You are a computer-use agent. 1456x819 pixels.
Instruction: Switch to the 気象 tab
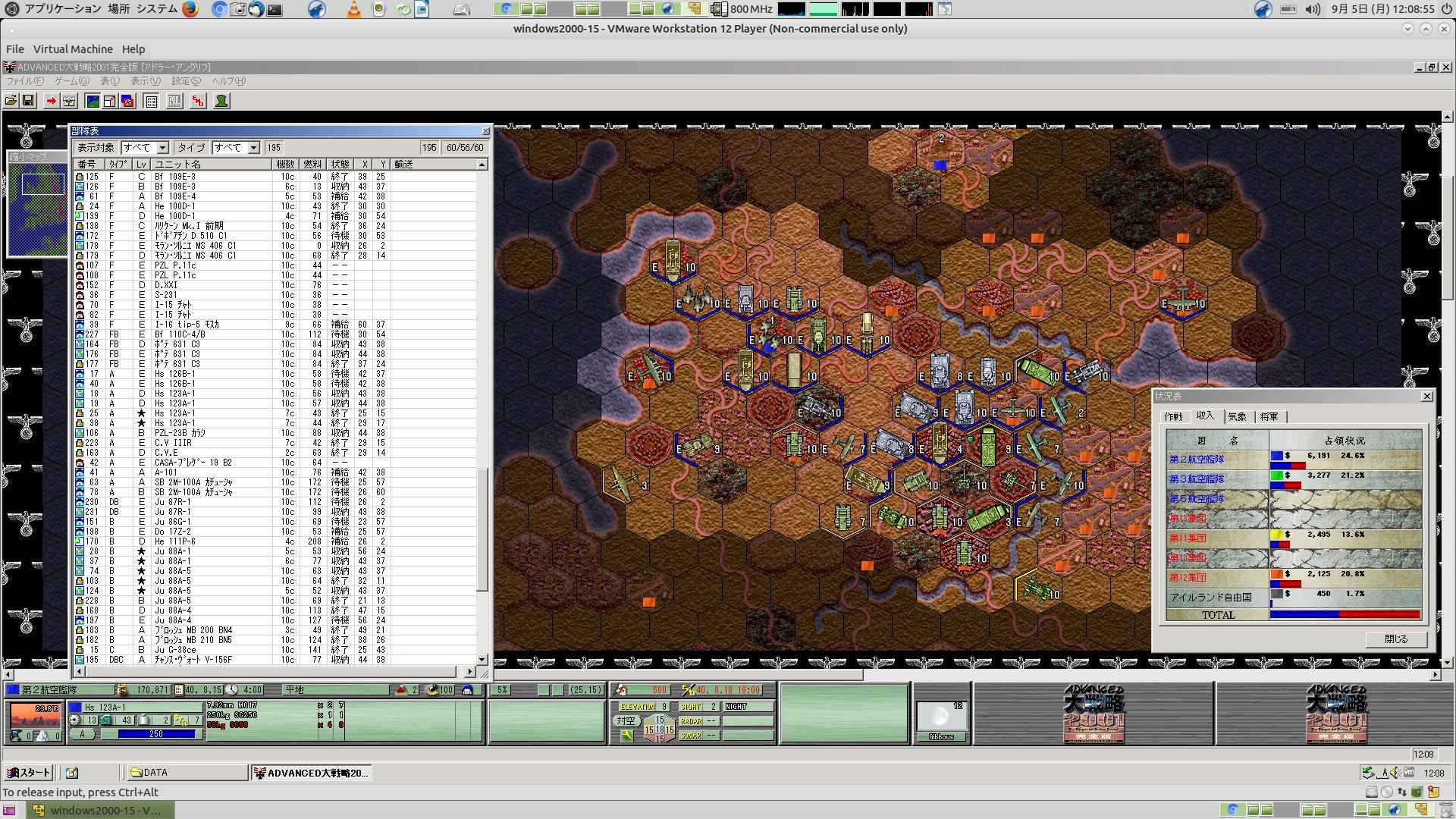pyautogui.click(x=1238, y=417)
